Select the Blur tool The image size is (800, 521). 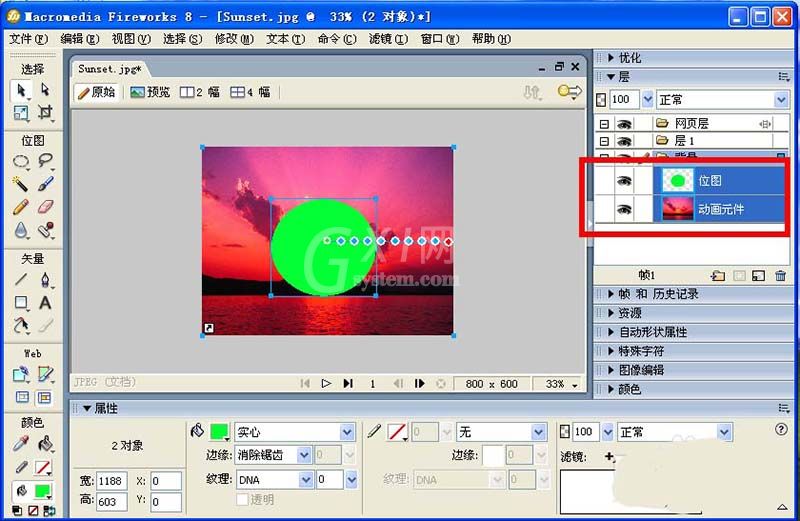(x=21, y=230)
